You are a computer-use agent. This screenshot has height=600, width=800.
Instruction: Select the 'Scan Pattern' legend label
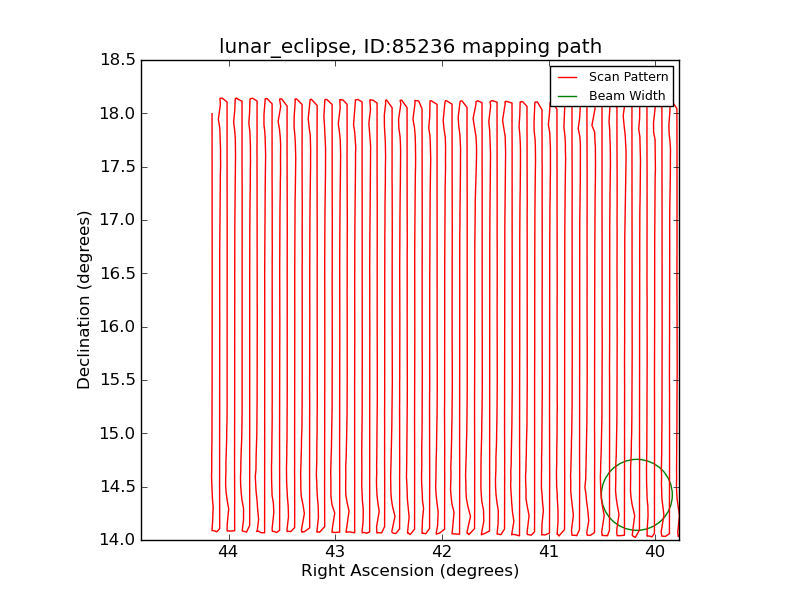click(x=628, y=77)
